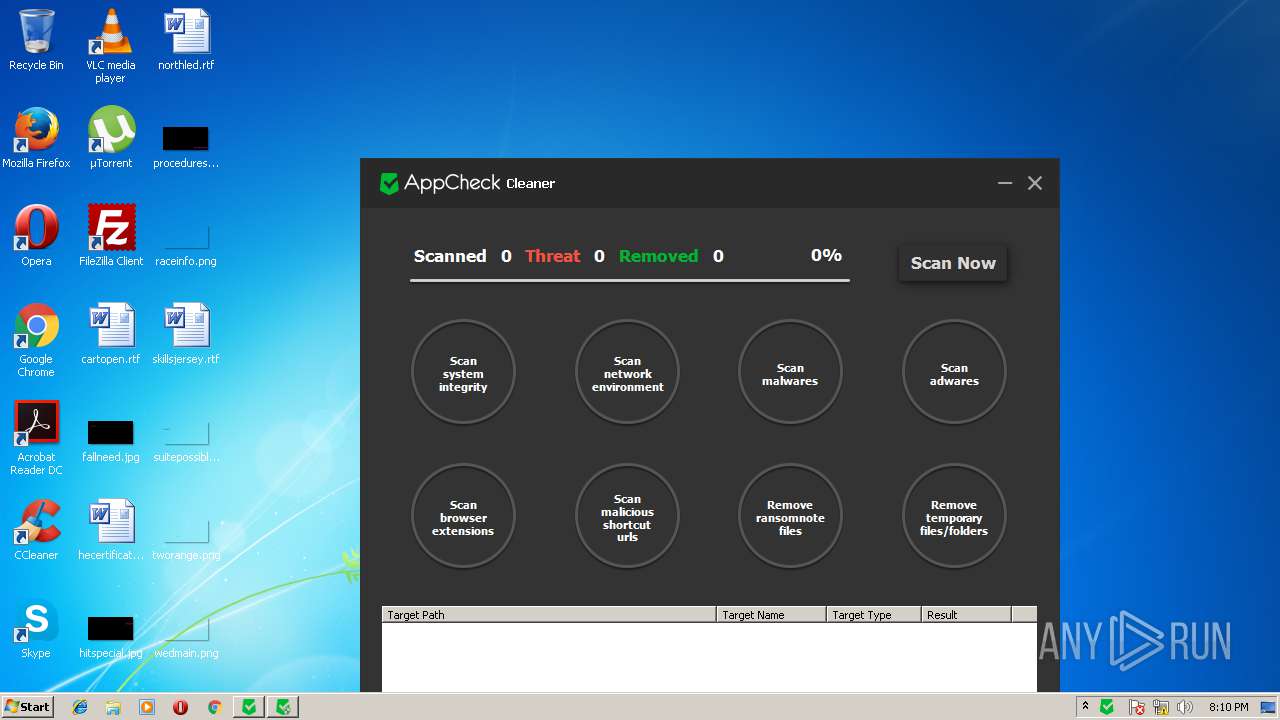Open the Action Center flag tray icon

click(x=1137, y=707)
